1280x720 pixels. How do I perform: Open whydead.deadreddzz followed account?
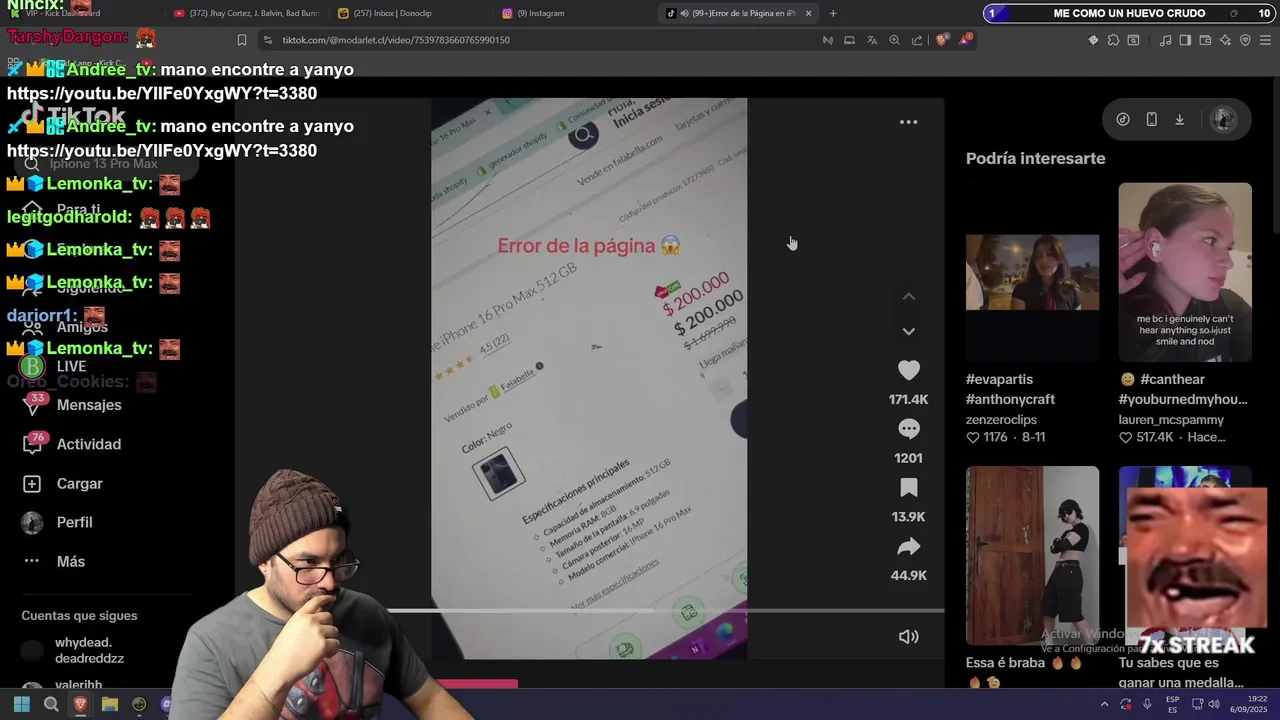(x=90, y=650)
